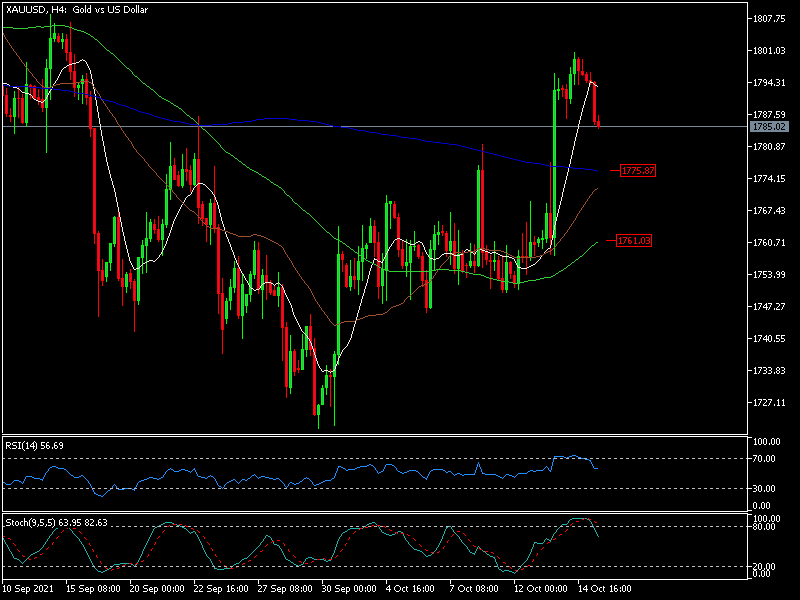Click the 1733.83 price axis value

click(x=769, y=370)
